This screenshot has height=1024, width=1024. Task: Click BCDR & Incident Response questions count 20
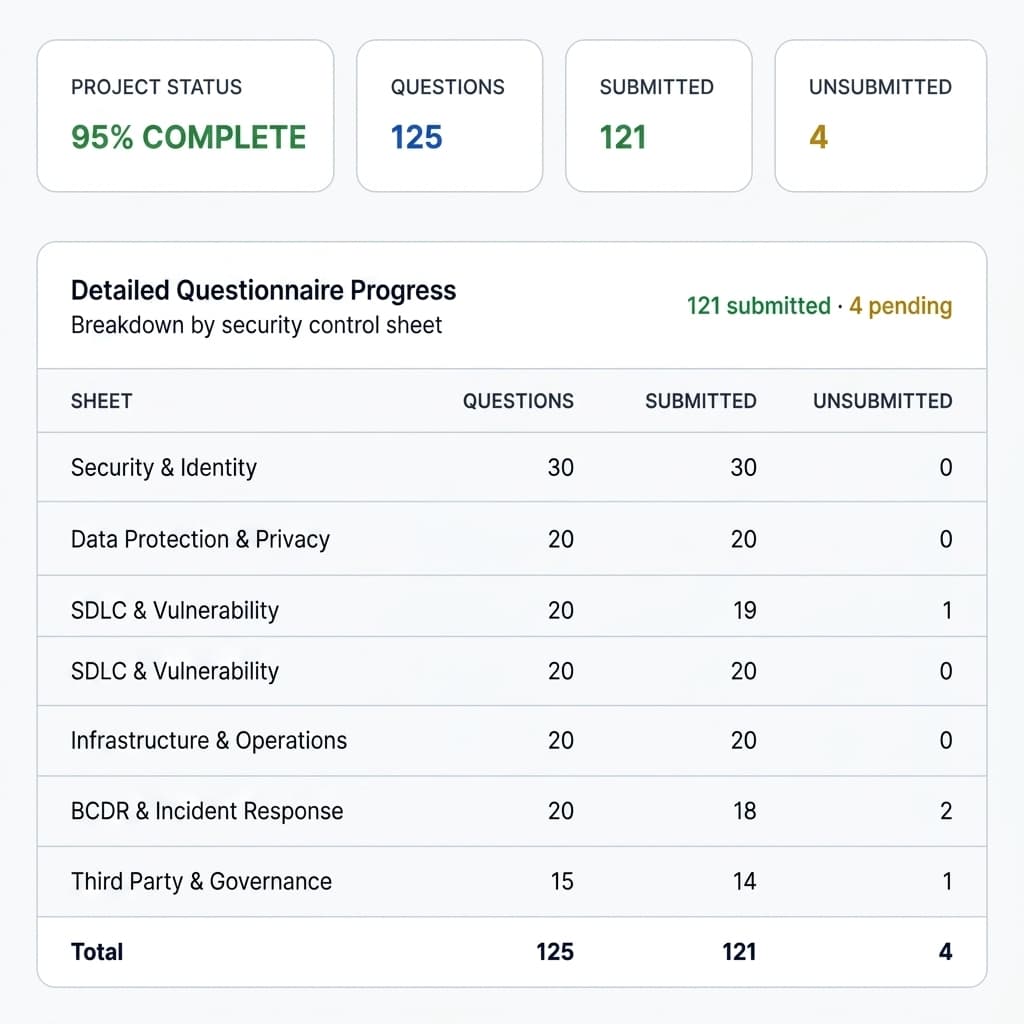560,811
